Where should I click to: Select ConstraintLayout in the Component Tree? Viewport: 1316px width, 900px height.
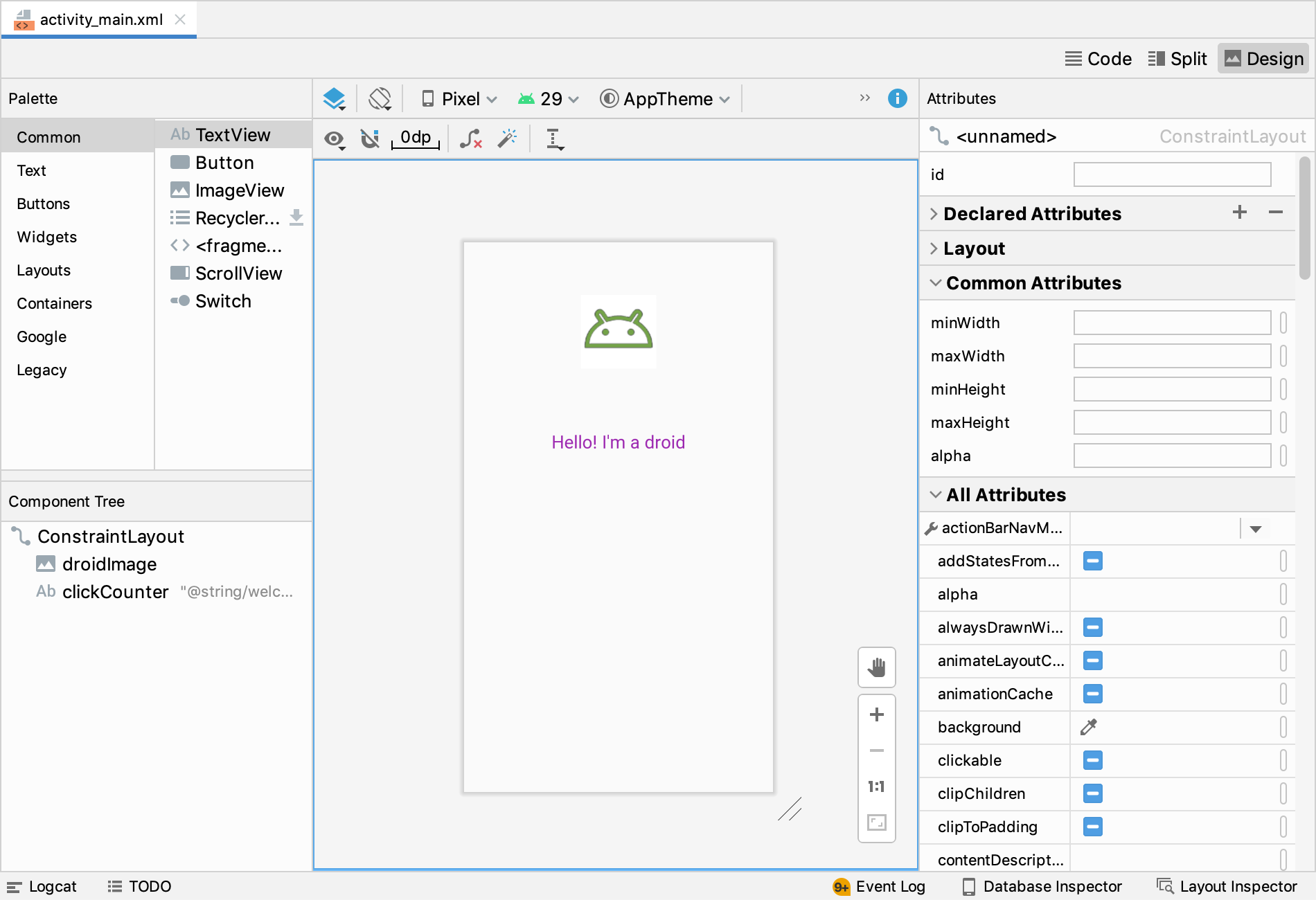(157, 537)
